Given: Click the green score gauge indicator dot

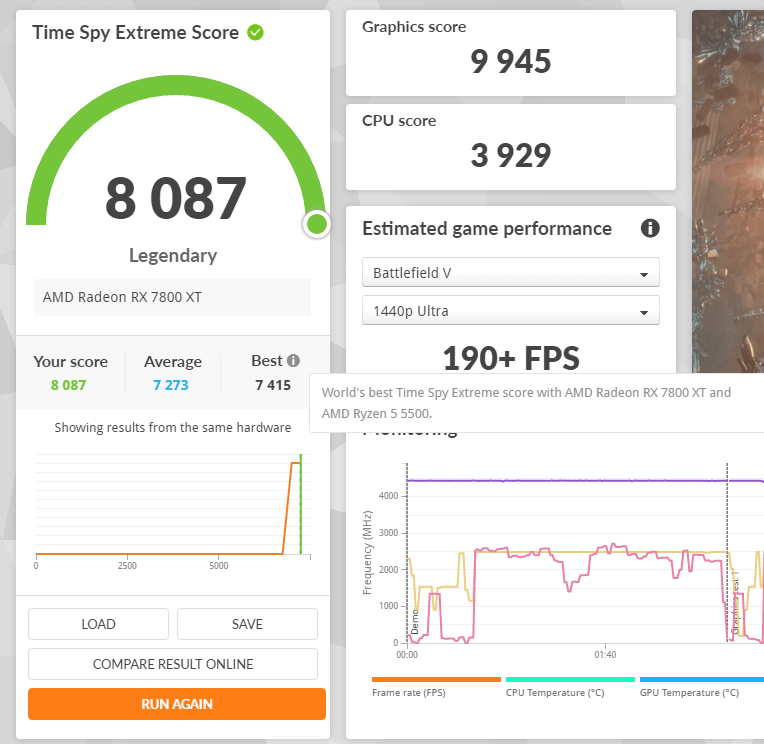Looking at the screenshot, I should coord(317,225).
